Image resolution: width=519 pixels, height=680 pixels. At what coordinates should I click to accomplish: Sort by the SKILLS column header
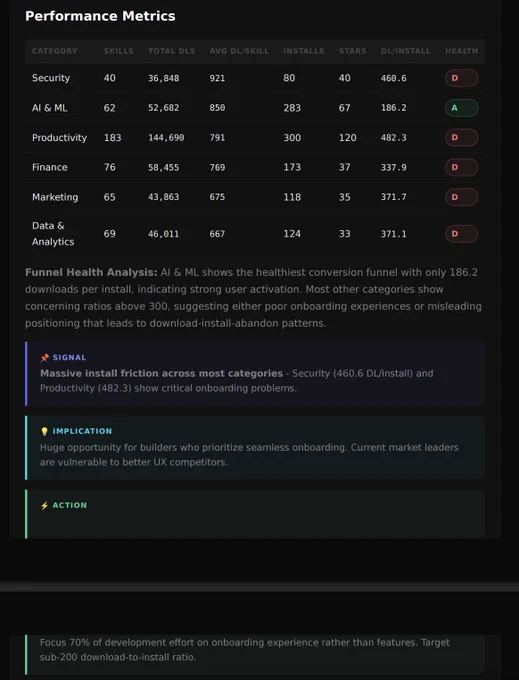click(118, 51)
